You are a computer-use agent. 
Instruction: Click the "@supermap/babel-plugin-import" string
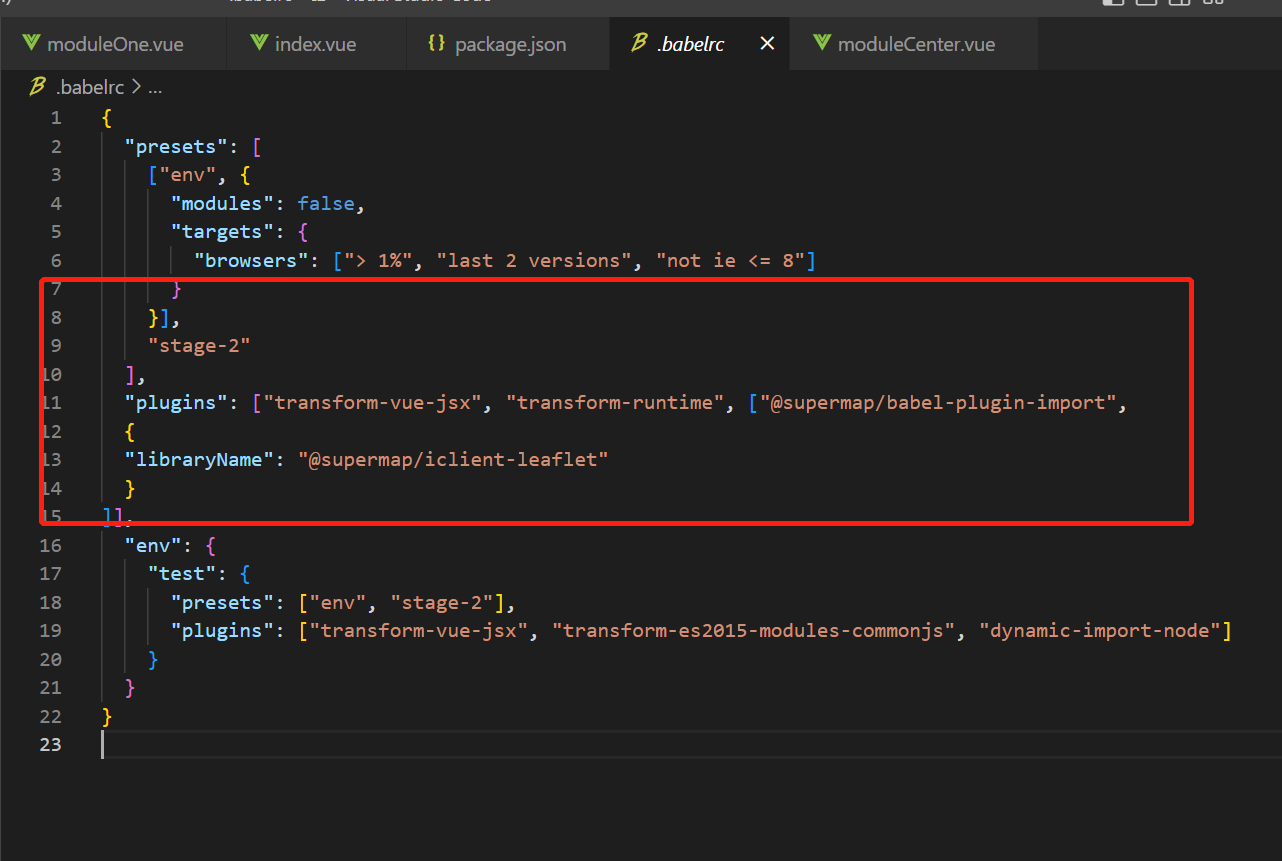coord(938,403)
